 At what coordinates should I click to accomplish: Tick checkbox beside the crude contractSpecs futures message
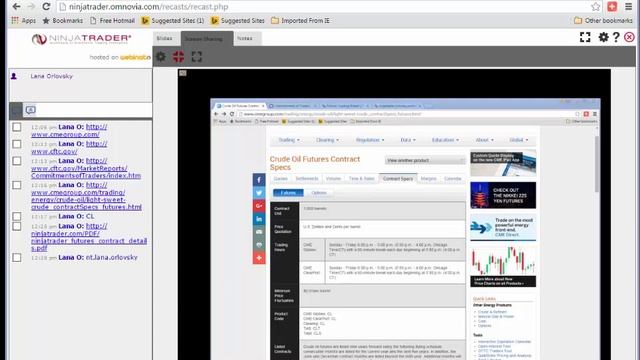pyautogui.click(x=17, y=185)
